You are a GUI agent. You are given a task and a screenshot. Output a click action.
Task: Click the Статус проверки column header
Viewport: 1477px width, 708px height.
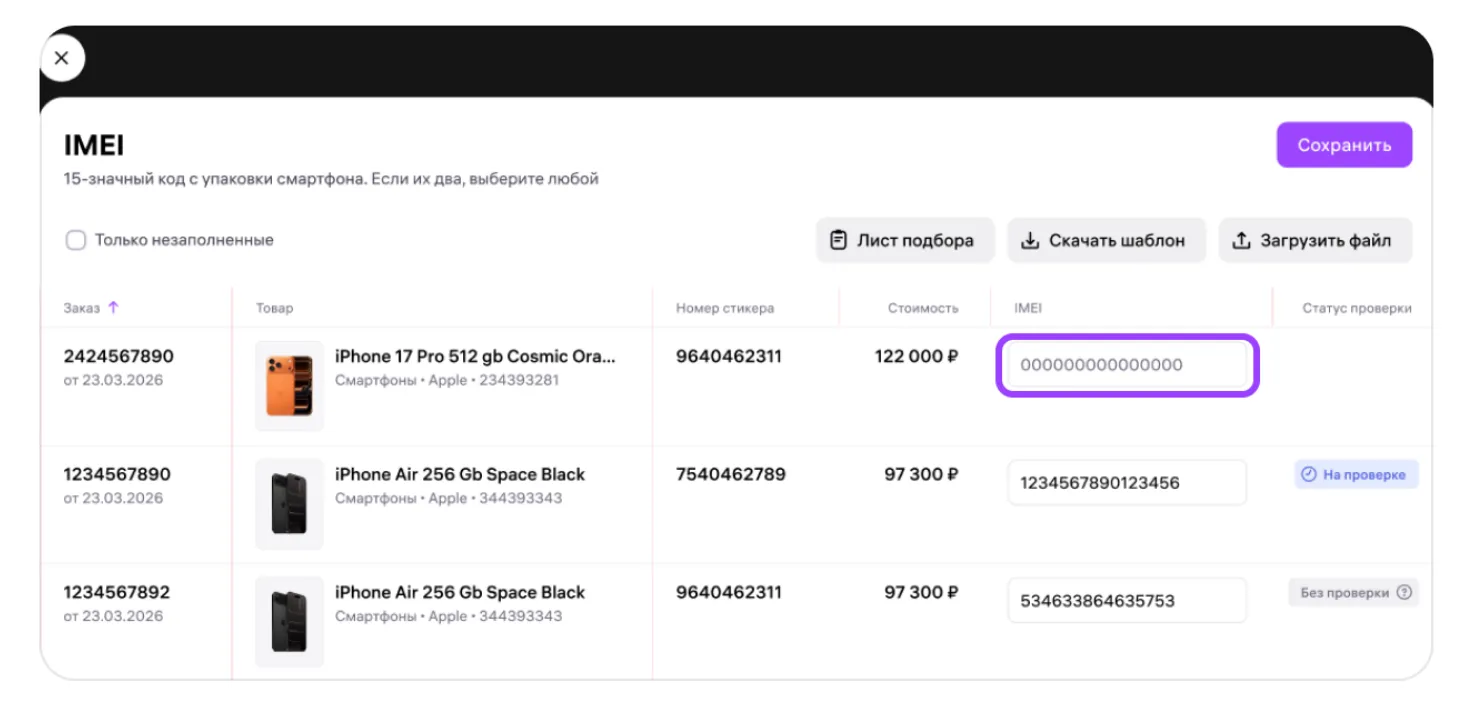click(1356, 308)
